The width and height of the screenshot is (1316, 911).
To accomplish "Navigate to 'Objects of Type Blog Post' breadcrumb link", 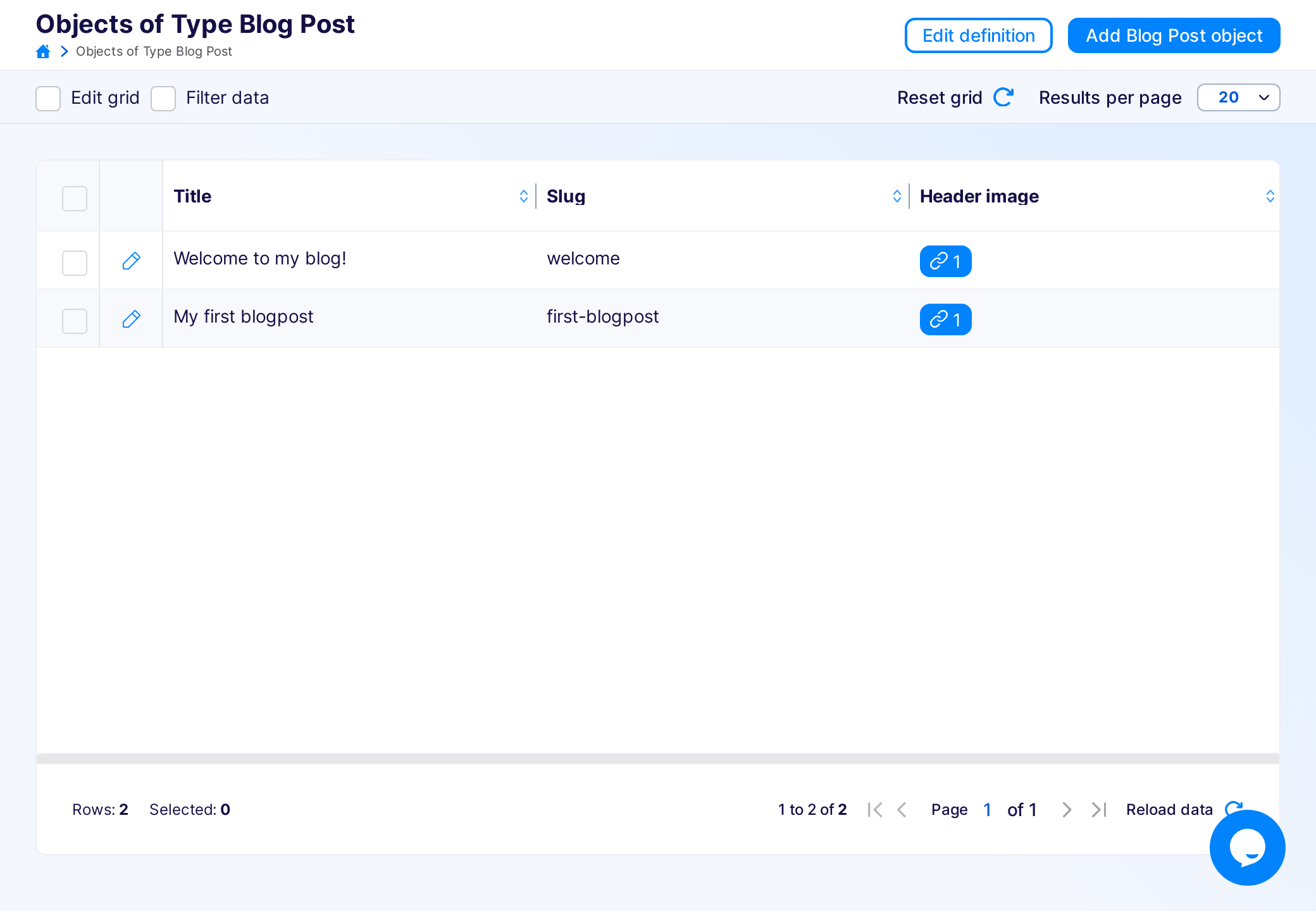I will click(x=155, y=53).
